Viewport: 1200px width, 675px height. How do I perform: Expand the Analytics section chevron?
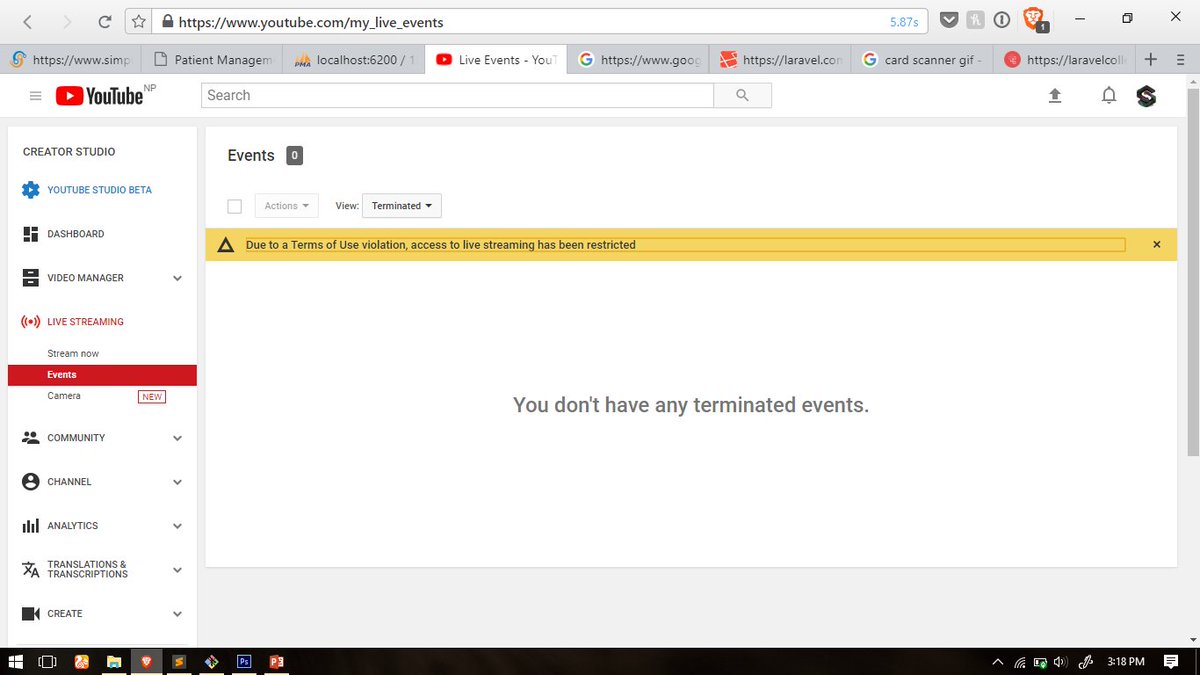tap(177, 526)
